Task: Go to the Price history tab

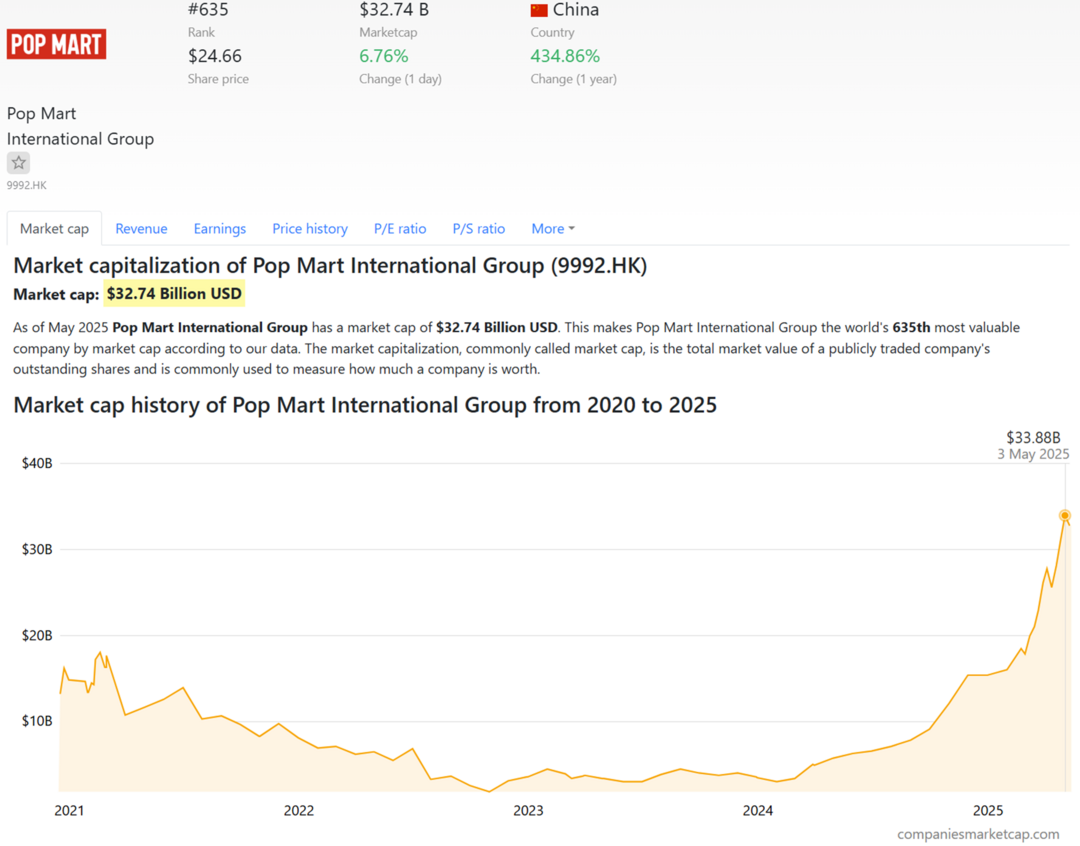Action: point(310,229)
